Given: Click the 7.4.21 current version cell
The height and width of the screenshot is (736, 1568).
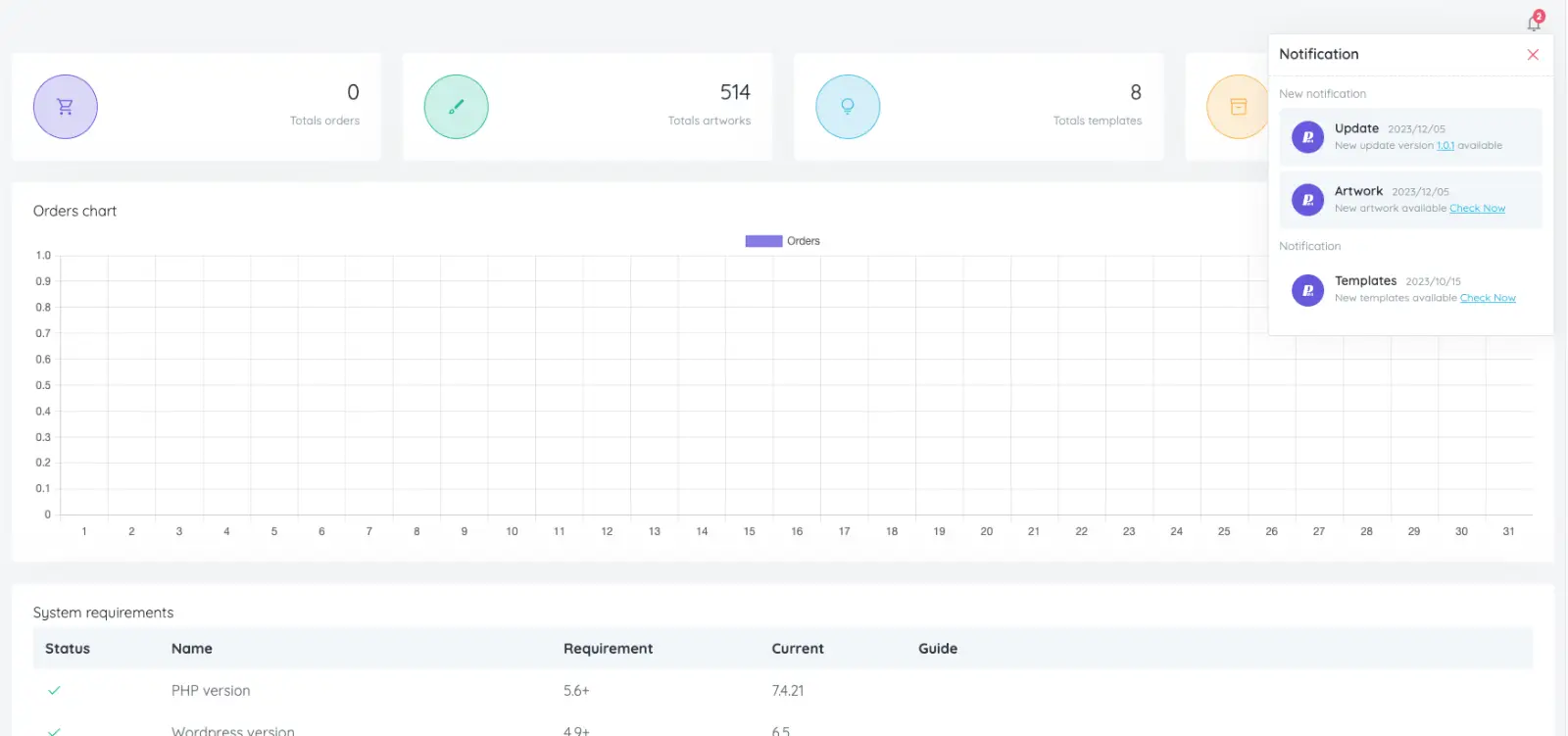Looking at the screenshot, I should (787, 691).
